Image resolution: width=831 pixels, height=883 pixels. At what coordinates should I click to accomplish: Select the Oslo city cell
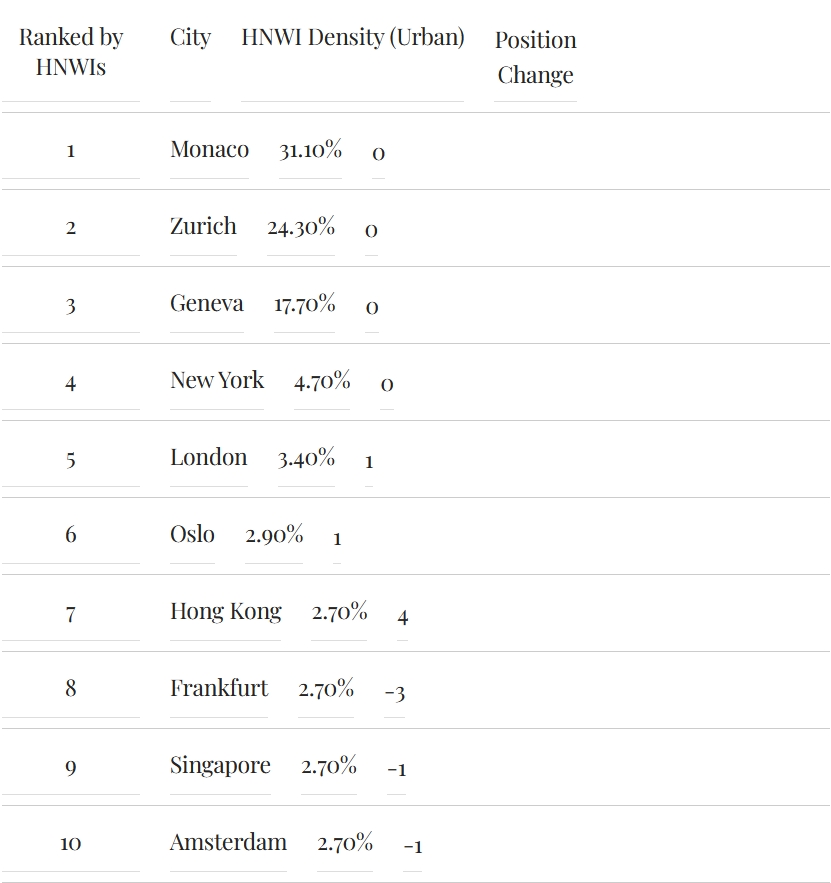(x=192, y=535)
